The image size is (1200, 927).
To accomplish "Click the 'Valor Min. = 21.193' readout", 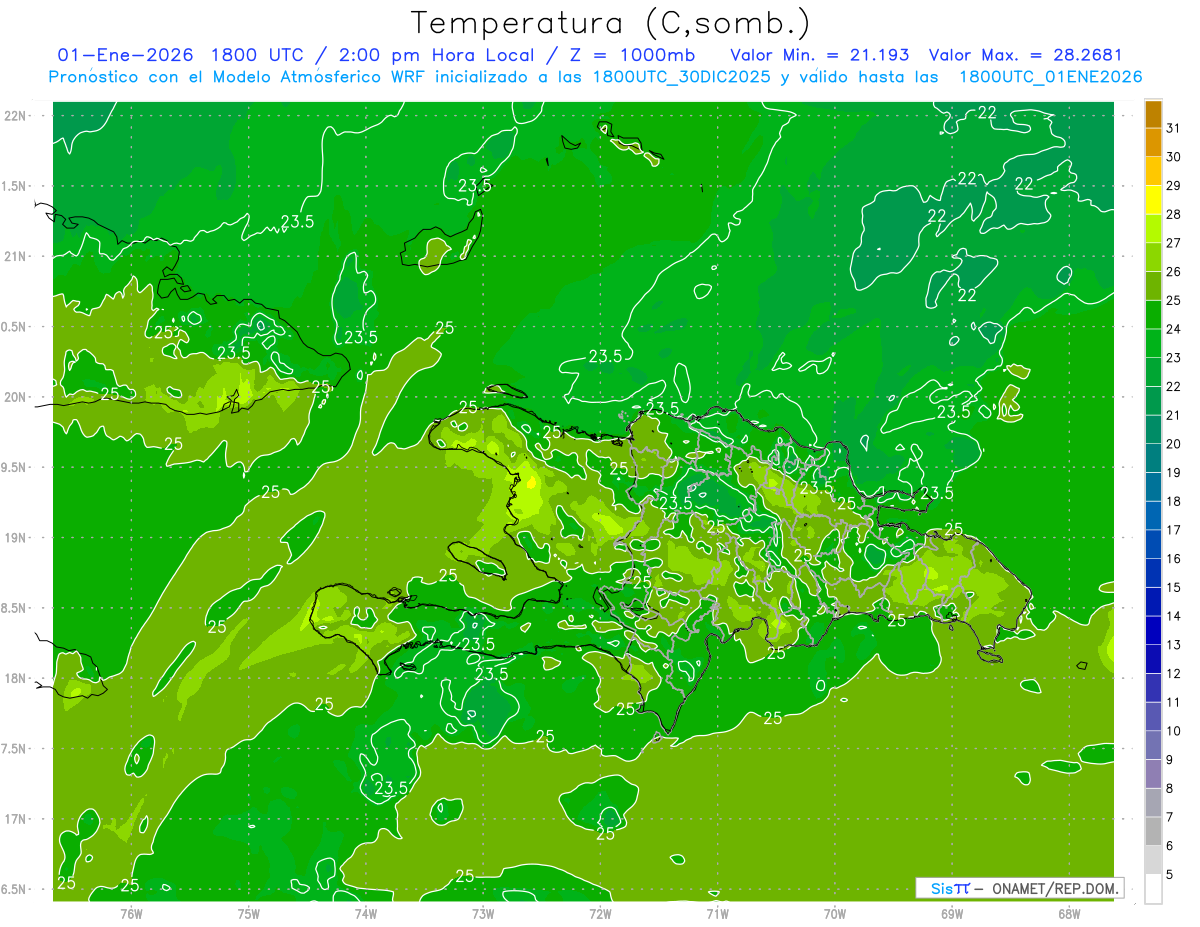I will tap(819, 55).
